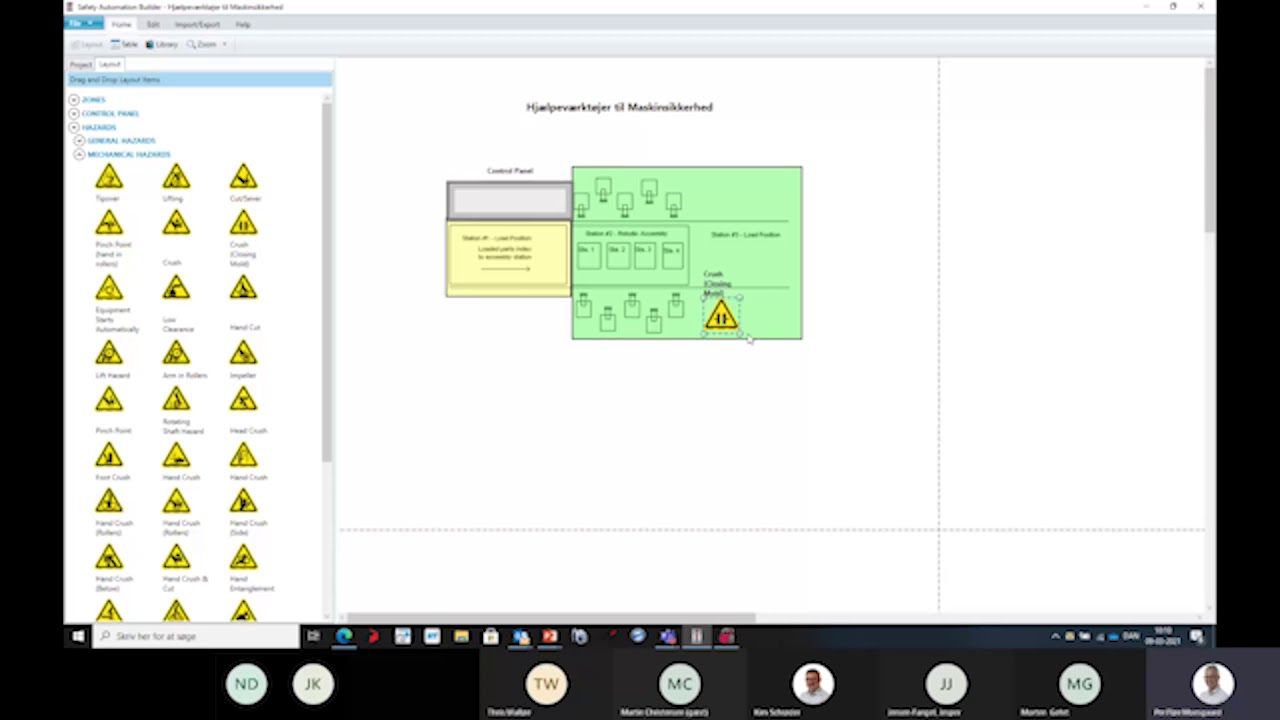Expand the GENERAL HAZARDS group
Viewport: 1280px width, 720px height.
[x=80, y=141]
